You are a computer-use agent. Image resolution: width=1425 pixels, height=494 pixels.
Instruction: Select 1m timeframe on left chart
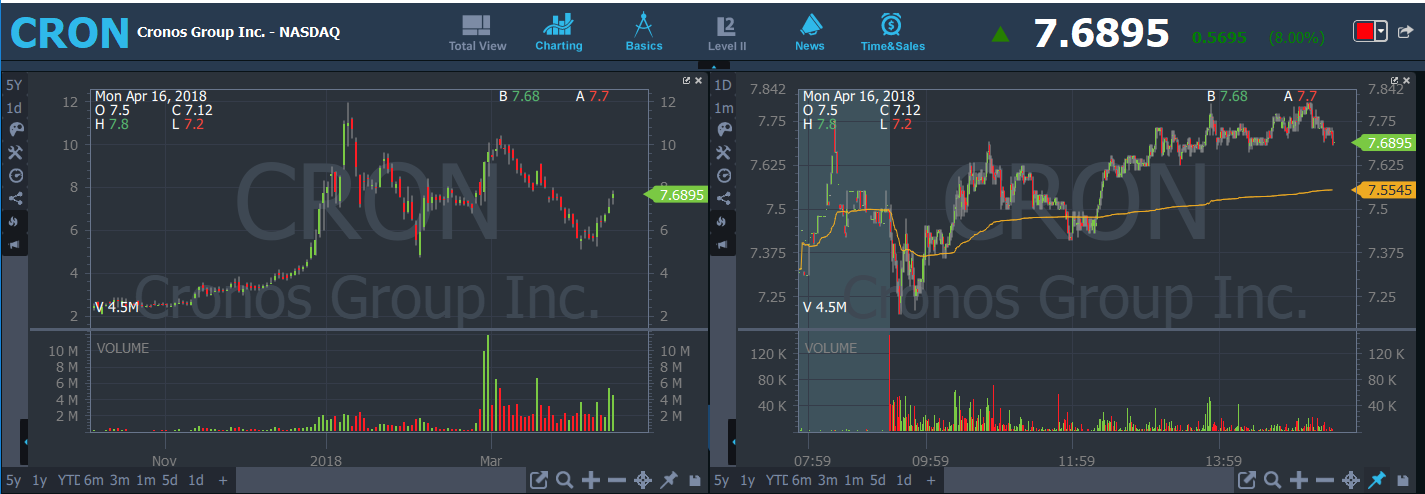pyautogui.click(x=145, y=480)
